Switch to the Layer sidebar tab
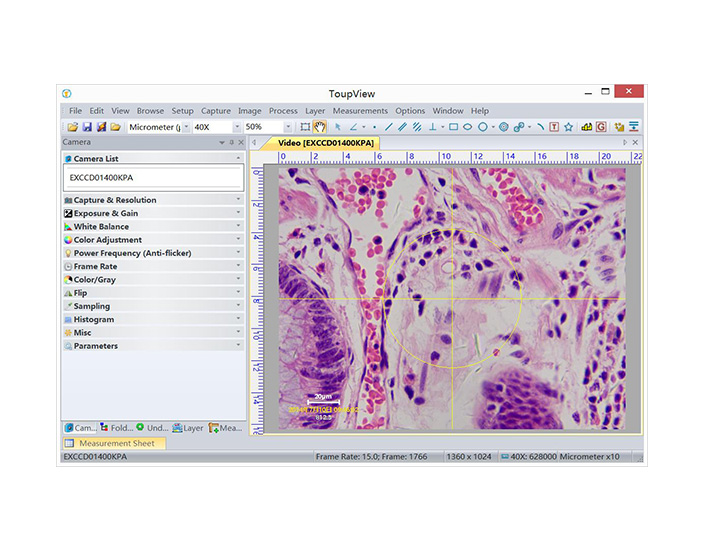 [188, 428]
